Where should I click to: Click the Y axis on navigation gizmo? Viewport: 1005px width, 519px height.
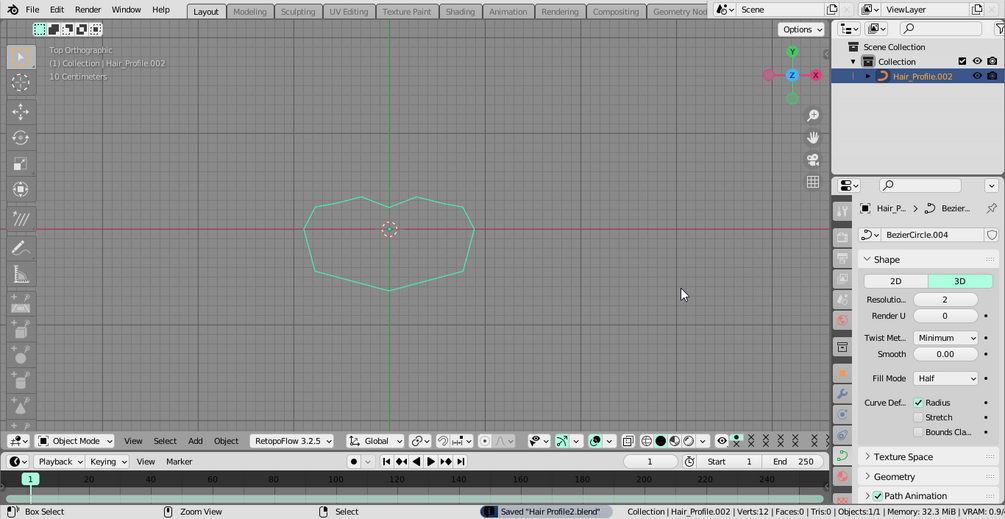point(792,51)
